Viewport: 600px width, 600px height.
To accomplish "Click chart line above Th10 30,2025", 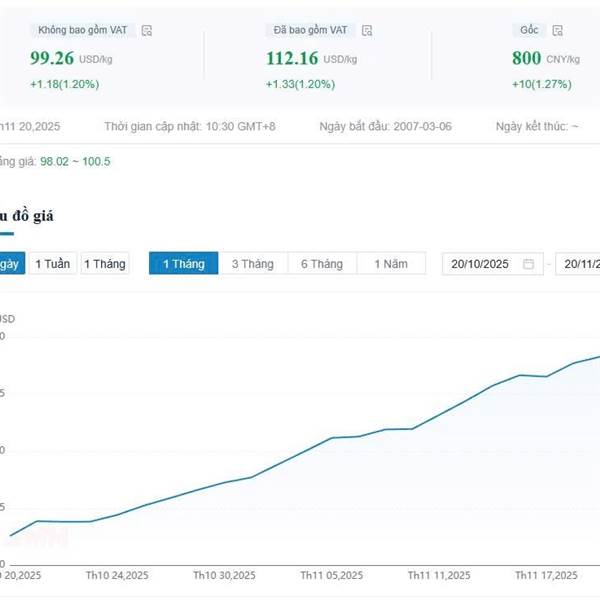I will (x=225, y=483).
